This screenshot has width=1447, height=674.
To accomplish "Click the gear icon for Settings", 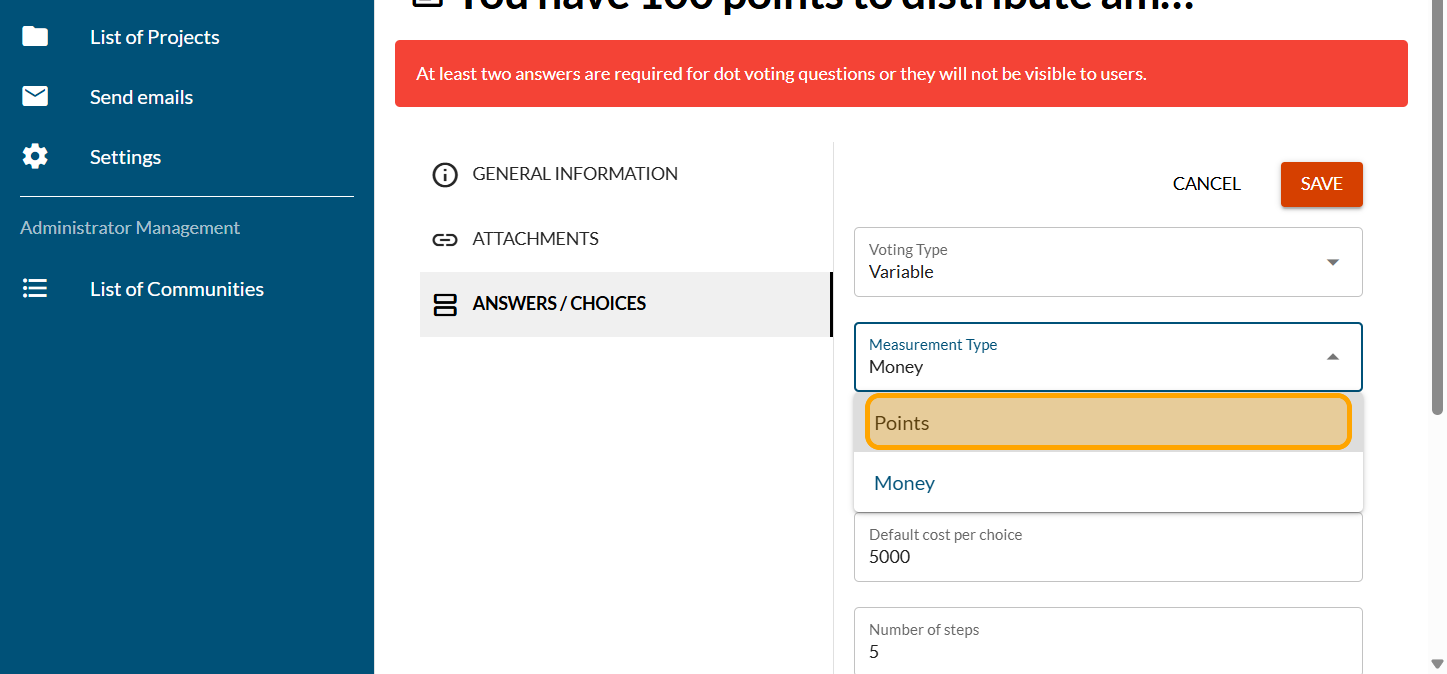I will point(35,157).
